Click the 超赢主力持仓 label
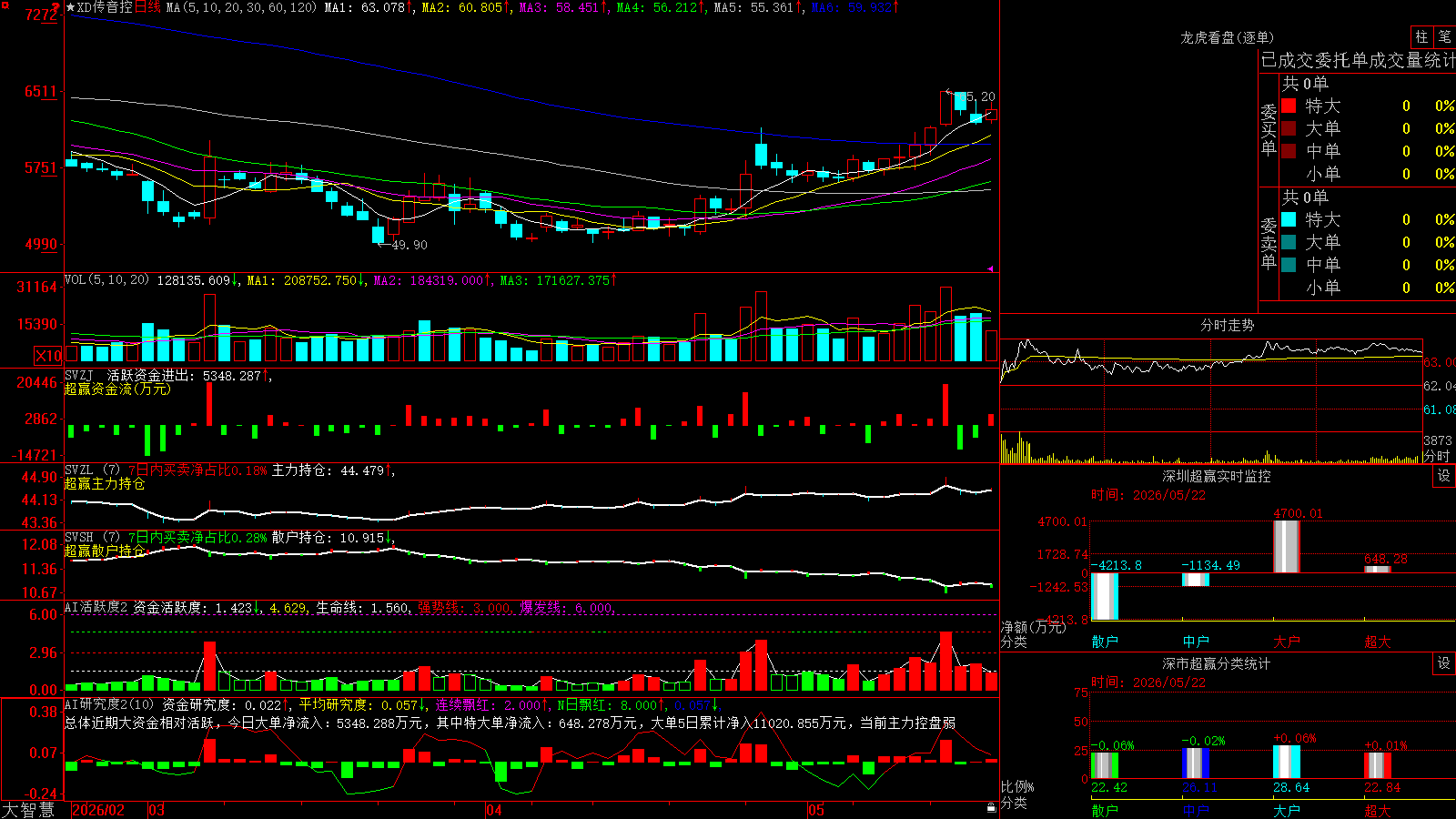Image resolution: width=1456 pixels, height=819 pixels. click(105, 484)
